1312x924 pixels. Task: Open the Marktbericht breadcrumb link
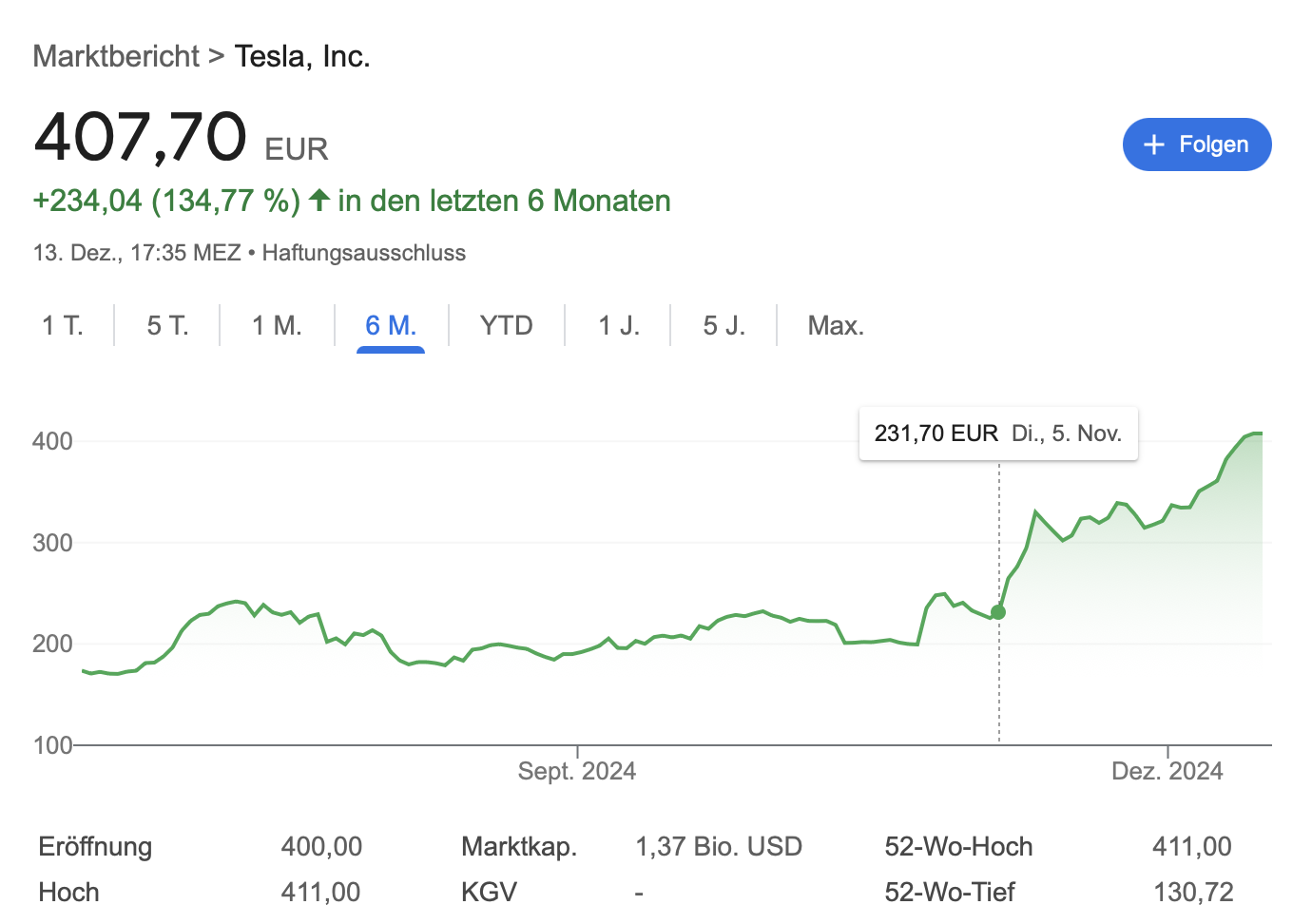(x=116, y=56)
